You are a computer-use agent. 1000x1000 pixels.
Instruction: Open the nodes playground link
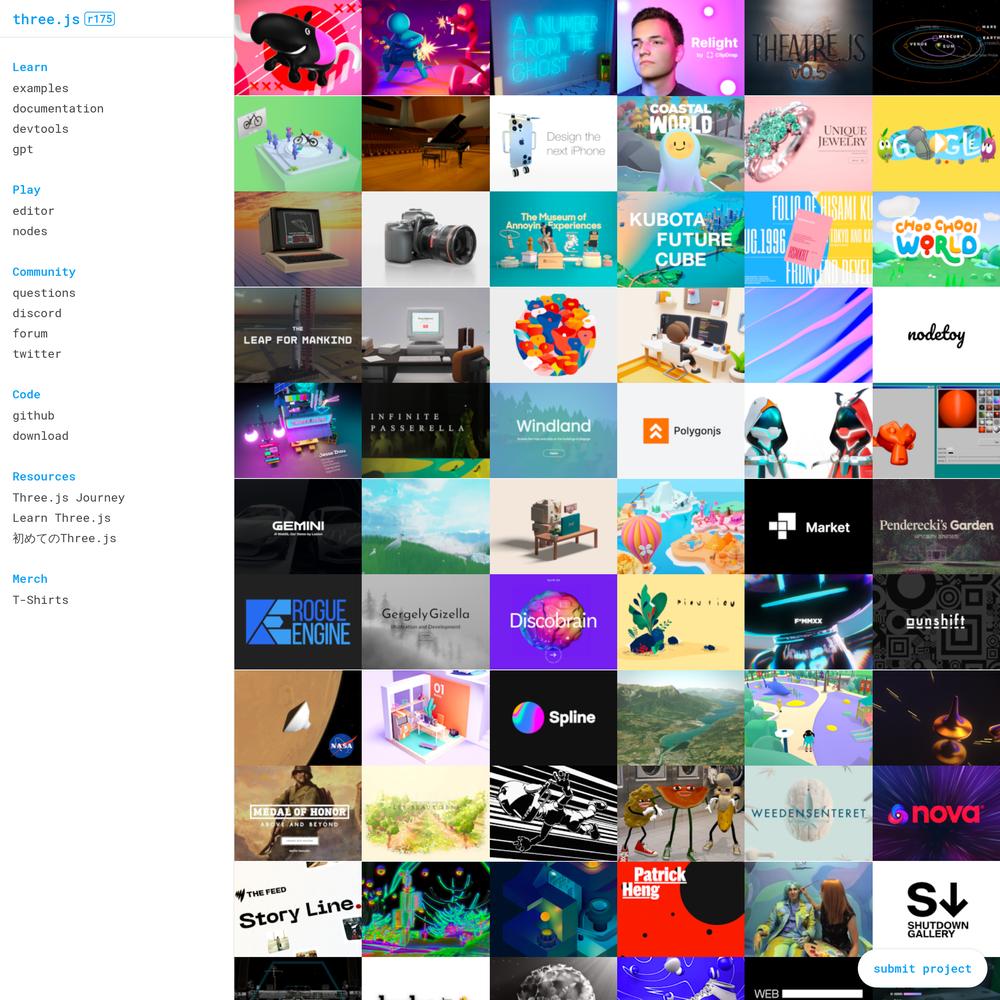[30, 231]
